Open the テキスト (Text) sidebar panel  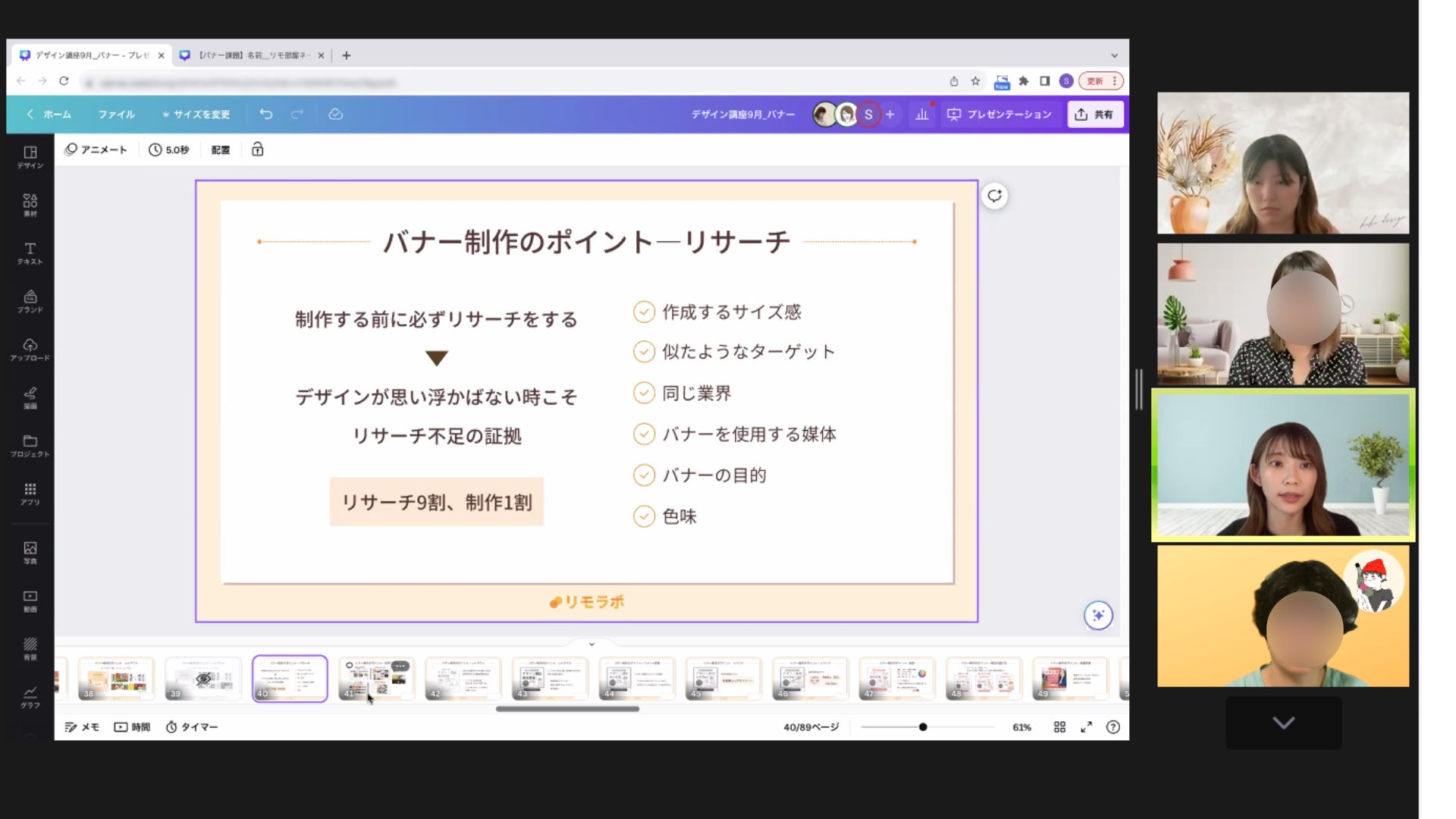(30, 253)
